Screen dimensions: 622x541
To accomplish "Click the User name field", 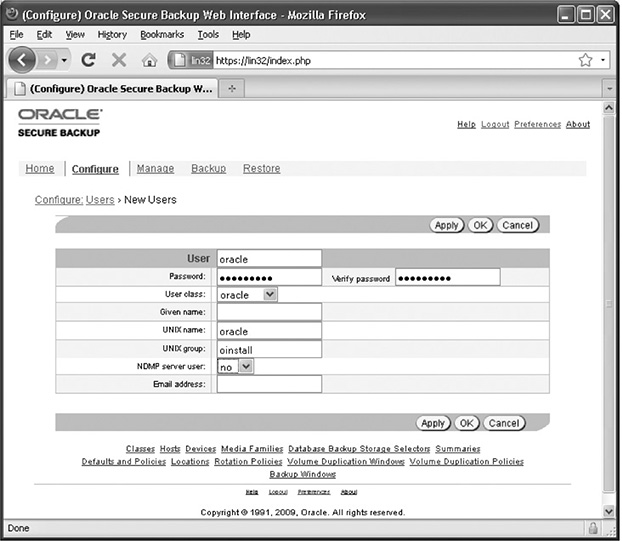I will pyautogui.click(x=269, y=259).
